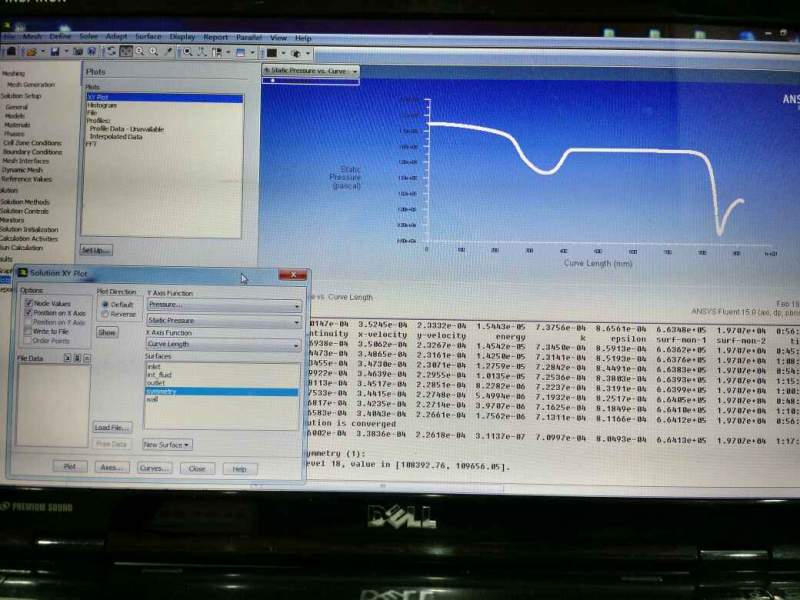Open the Static Pressure dropdown
This screenshot has height=600, width=800.
coord(224,320)
